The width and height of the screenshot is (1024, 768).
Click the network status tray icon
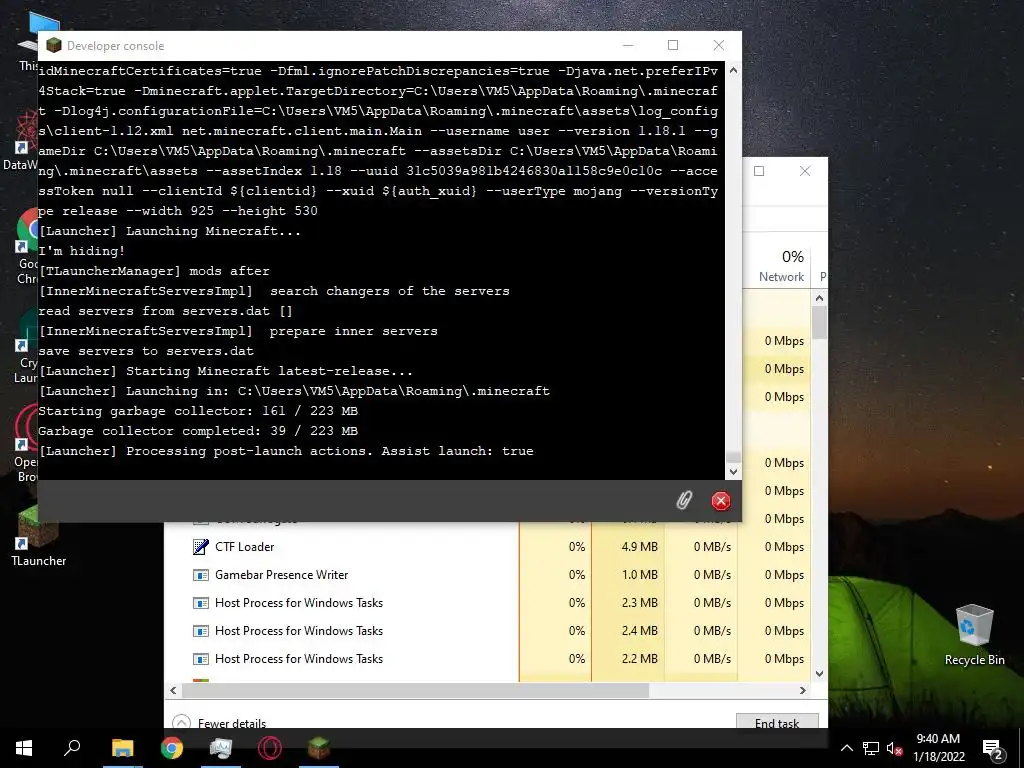[x=871, y=748]
